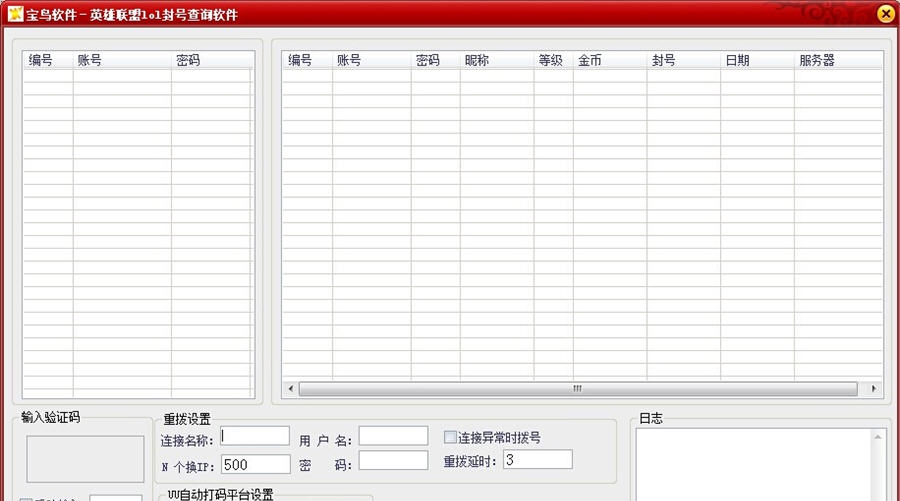The image size is (900, 501).
Task: Click 编号 header in the results table
Action: 307,60
